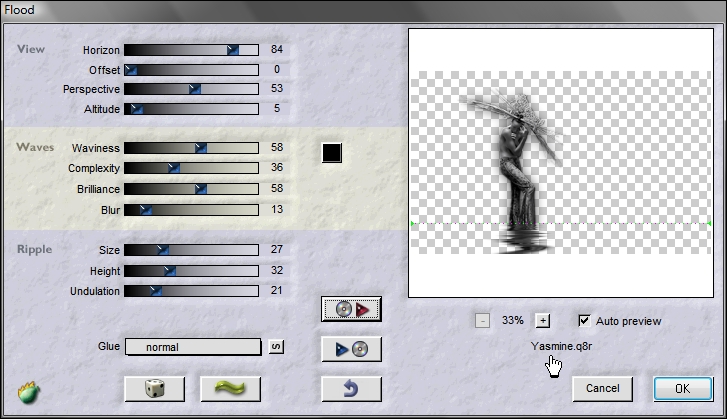Zoom out the preview with minus button
Screen dimensions: 727x419
click(x=482, y=320)
